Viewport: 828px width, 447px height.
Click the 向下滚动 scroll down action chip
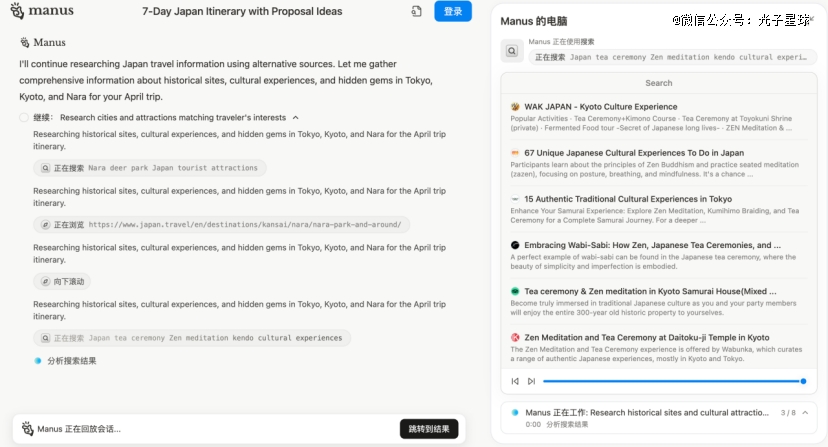pyautogui.click(x=62, y=282)
